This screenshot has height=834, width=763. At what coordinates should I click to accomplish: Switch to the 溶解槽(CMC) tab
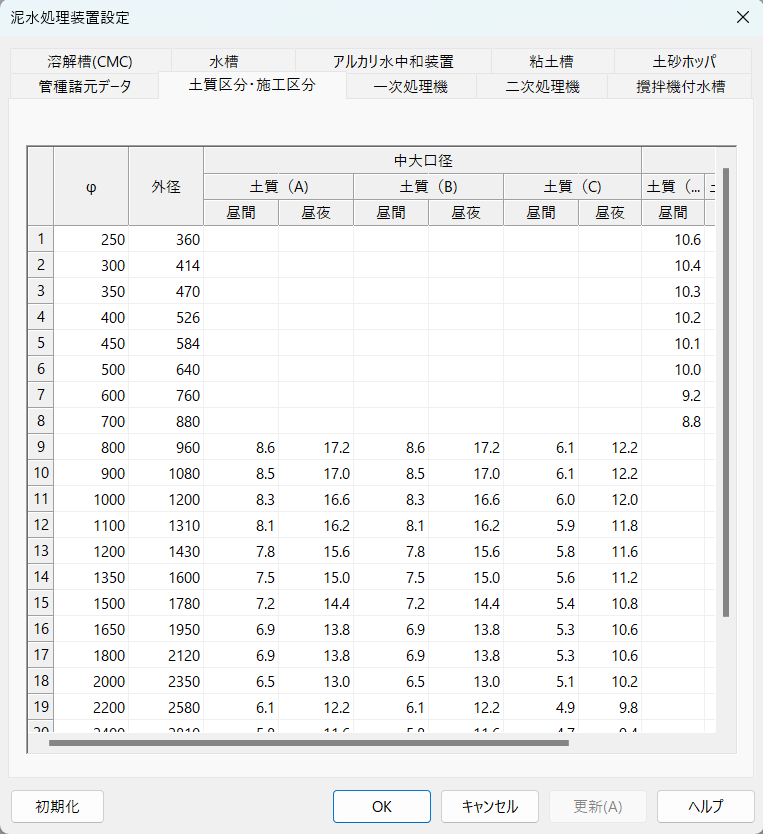point(90,61)
